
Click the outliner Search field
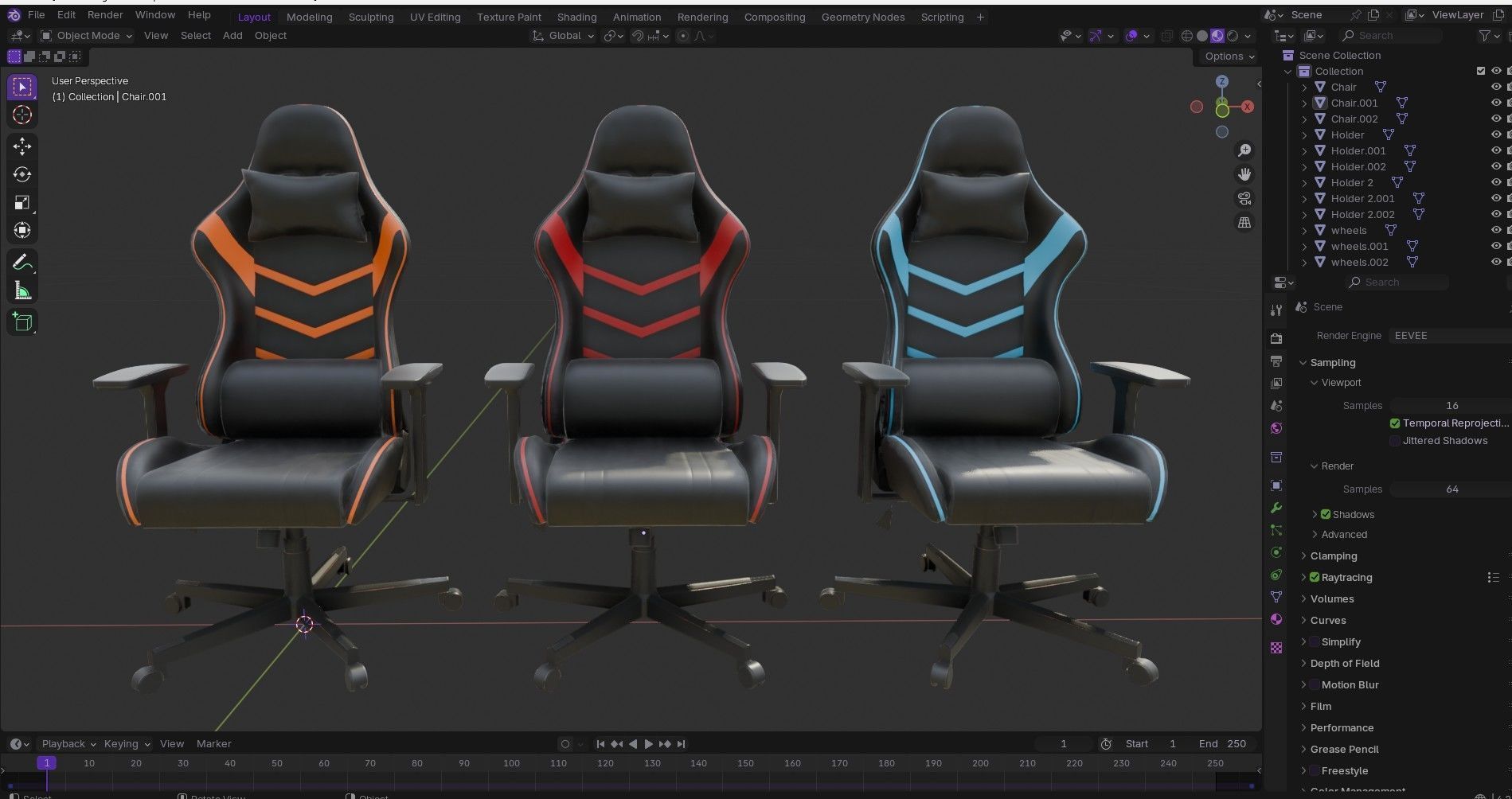tap(1390, 36)
